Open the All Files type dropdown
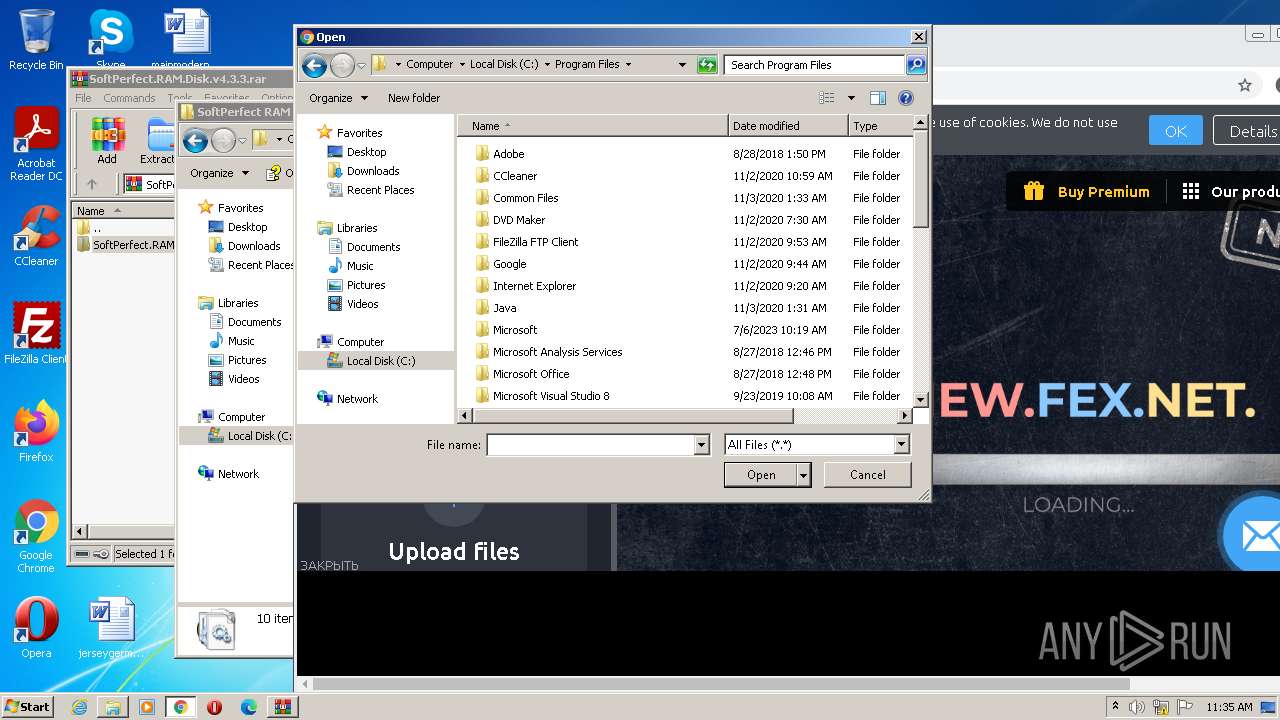The height and width of the screenshot is (720, 1280). pos(817,445)
